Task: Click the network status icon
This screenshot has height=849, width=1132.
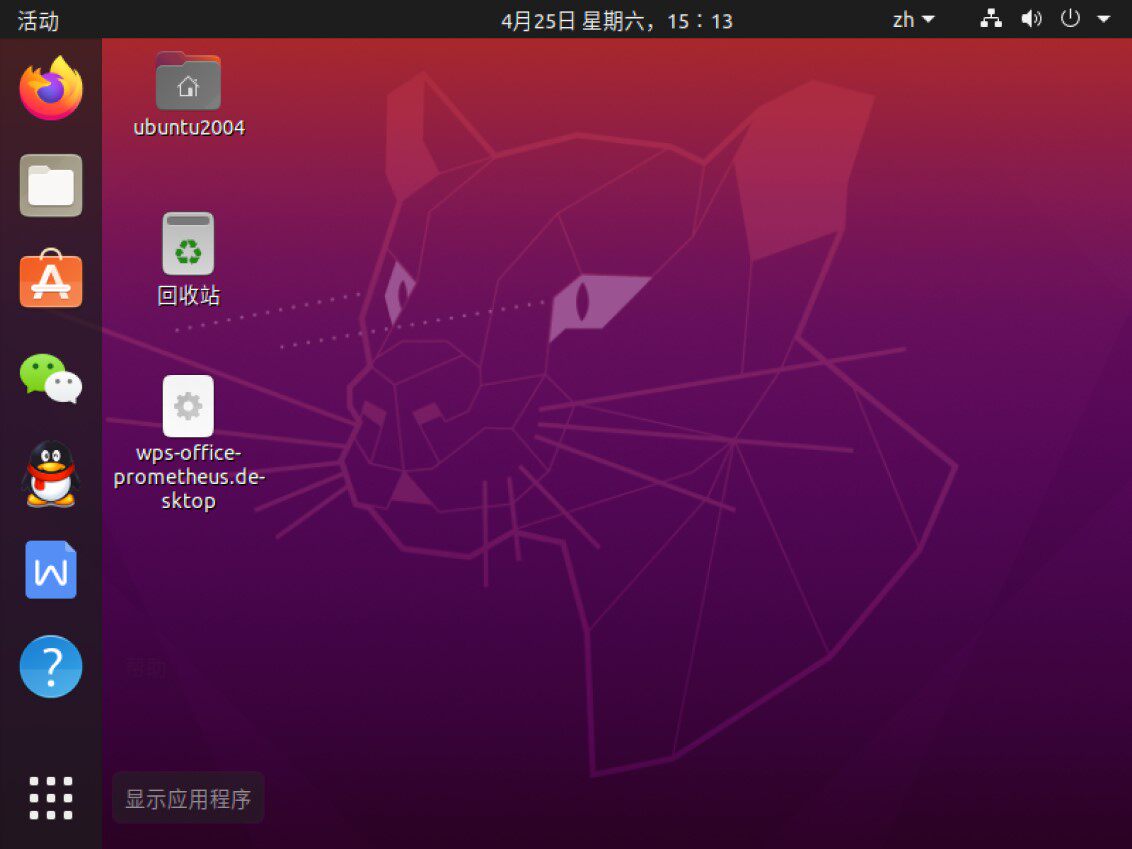Action: coord(990,19)
